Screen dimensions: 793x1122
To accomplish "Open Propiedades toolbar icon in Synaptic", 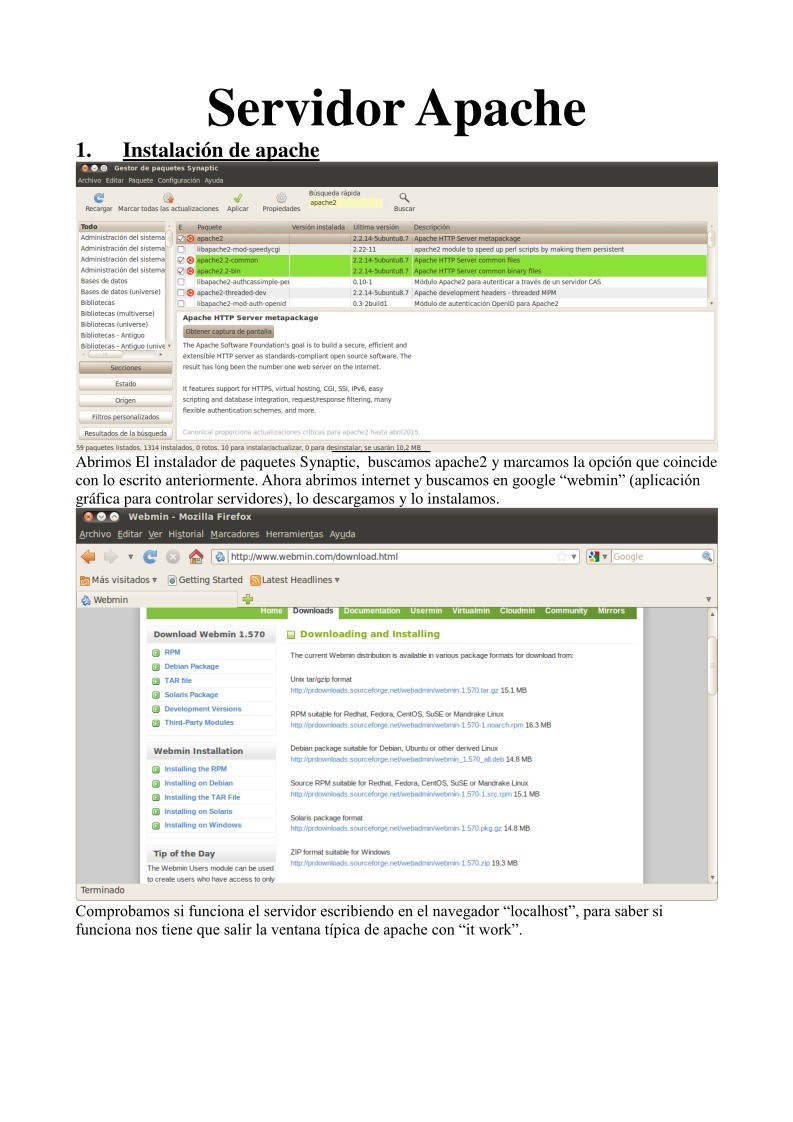I will click(x=281, y=197).
